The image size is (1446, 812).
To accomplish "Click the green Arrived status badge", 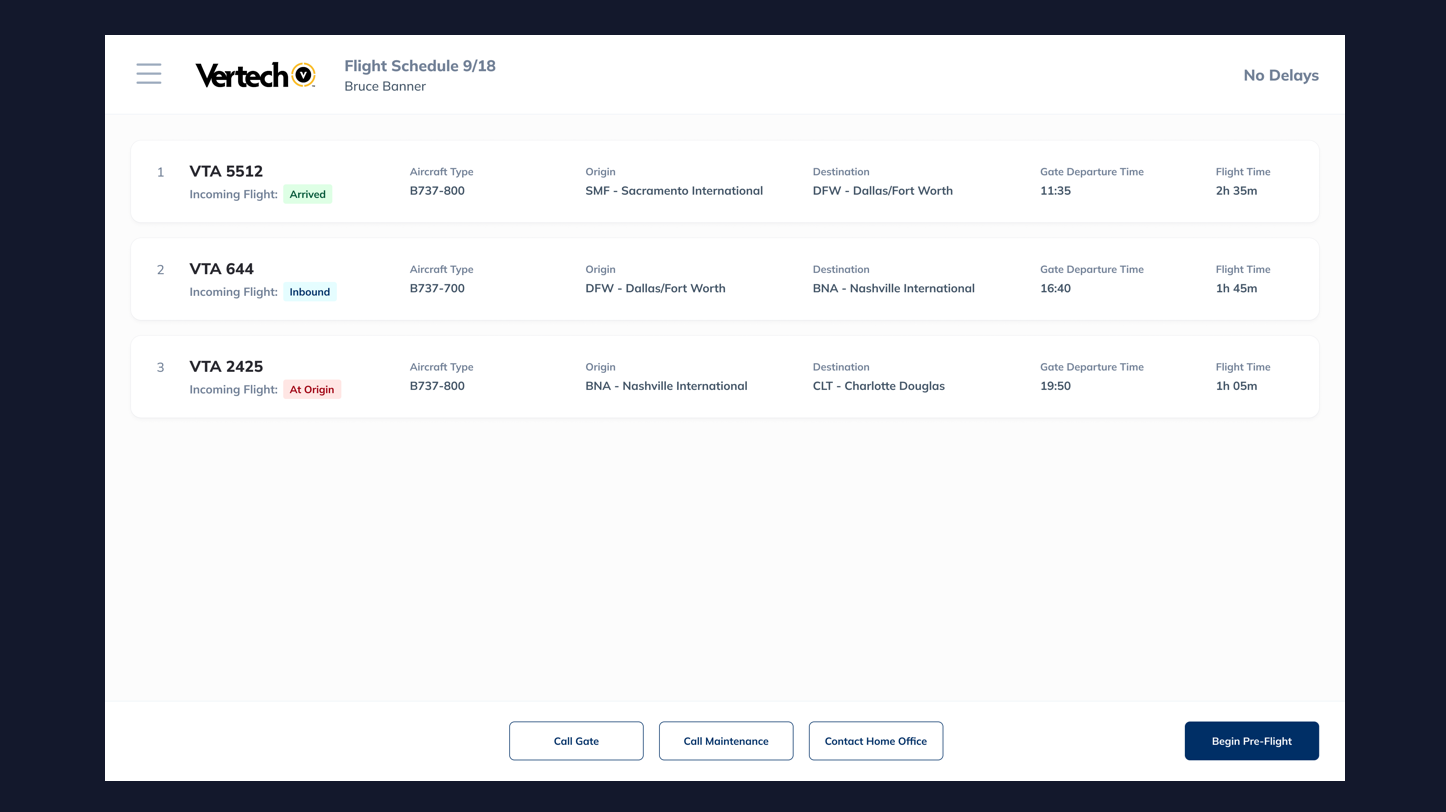I will pos(307,195).
